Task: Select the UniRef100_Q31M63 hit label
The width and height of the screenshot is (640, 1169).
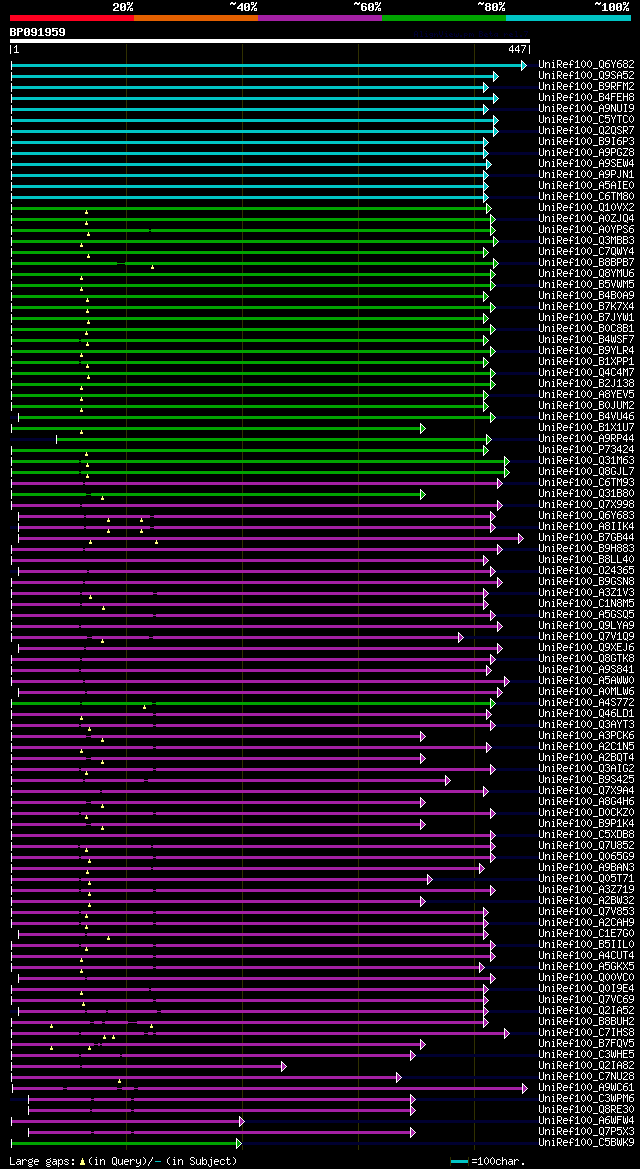Action: click(x=586, y=460)
